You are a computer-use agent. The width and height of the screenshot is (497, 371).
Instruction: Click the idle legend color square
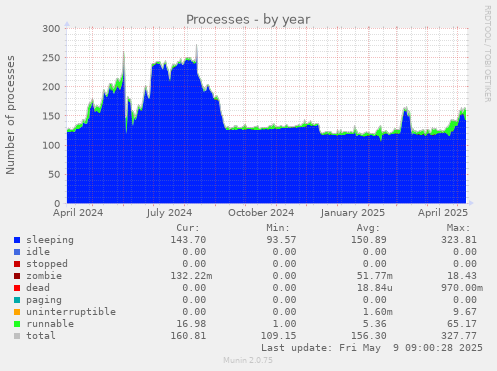[17, 252]
